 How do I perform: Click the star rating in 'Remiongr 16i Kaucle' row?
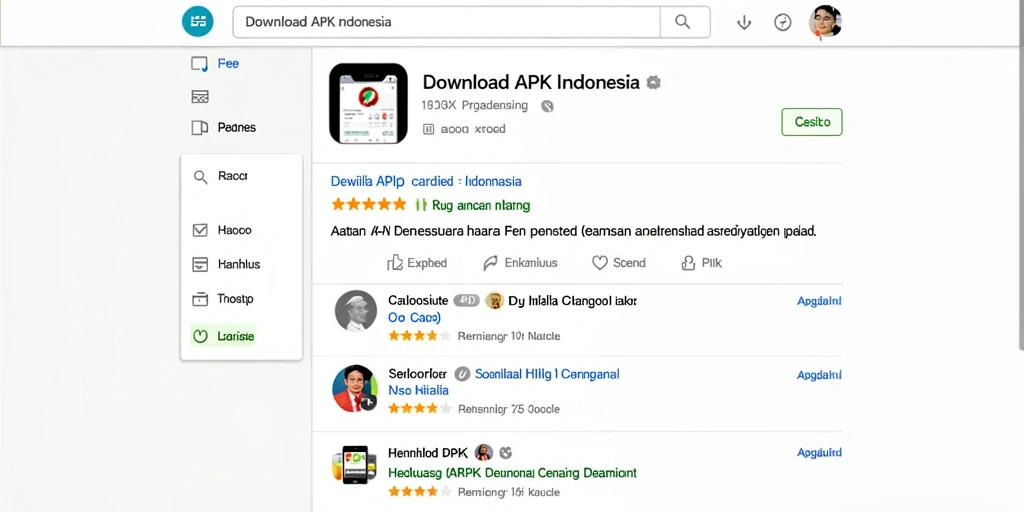(419, 492)
